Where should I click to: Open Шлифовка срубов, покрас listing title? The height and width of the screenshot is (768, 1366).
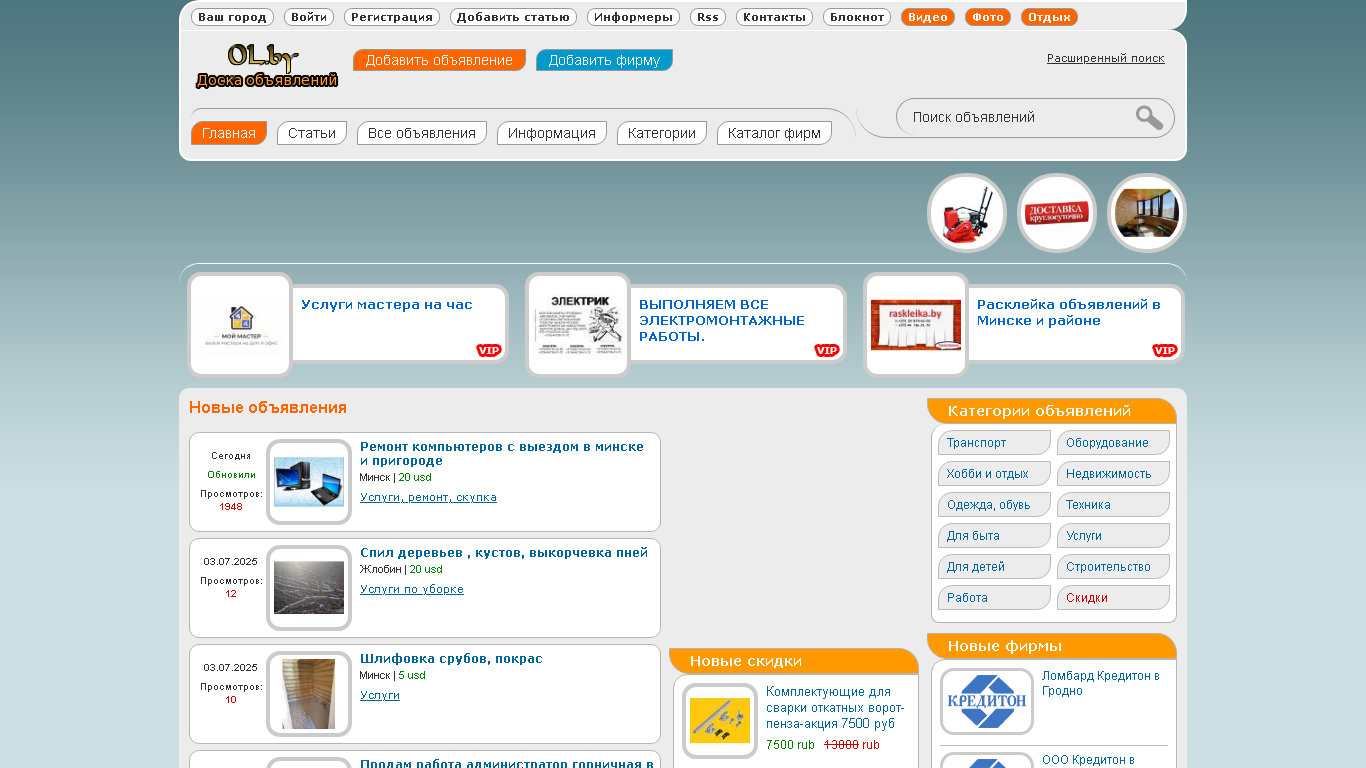tap(451, 659)
